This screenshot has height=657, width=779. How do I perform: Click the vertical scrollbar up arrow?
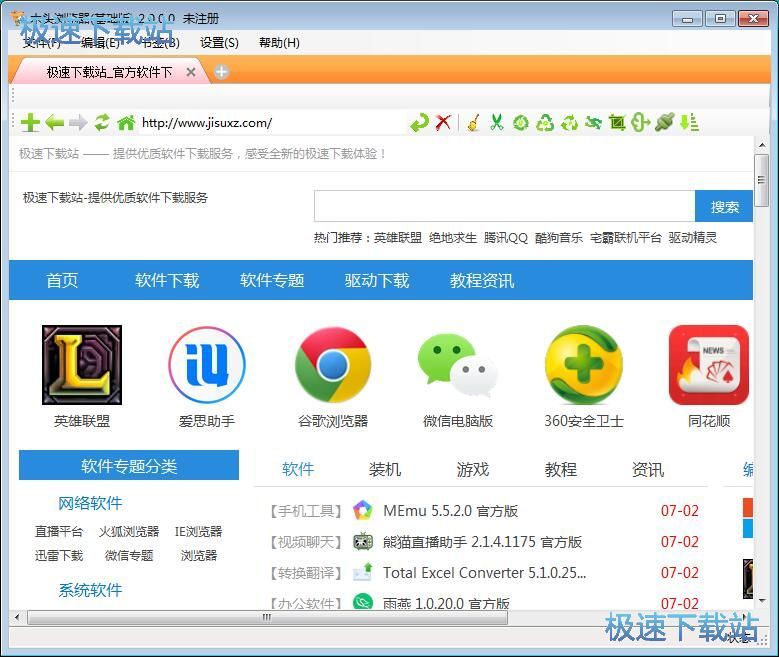762,145
